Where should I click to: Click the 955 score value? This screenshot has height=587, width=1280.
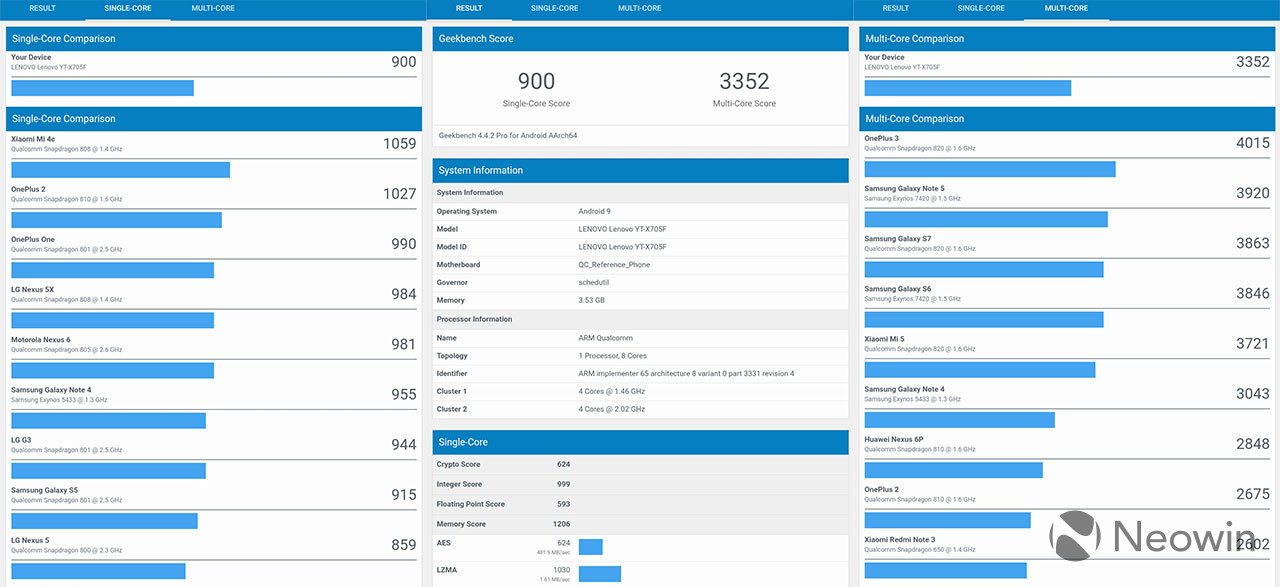pos(403,394)
